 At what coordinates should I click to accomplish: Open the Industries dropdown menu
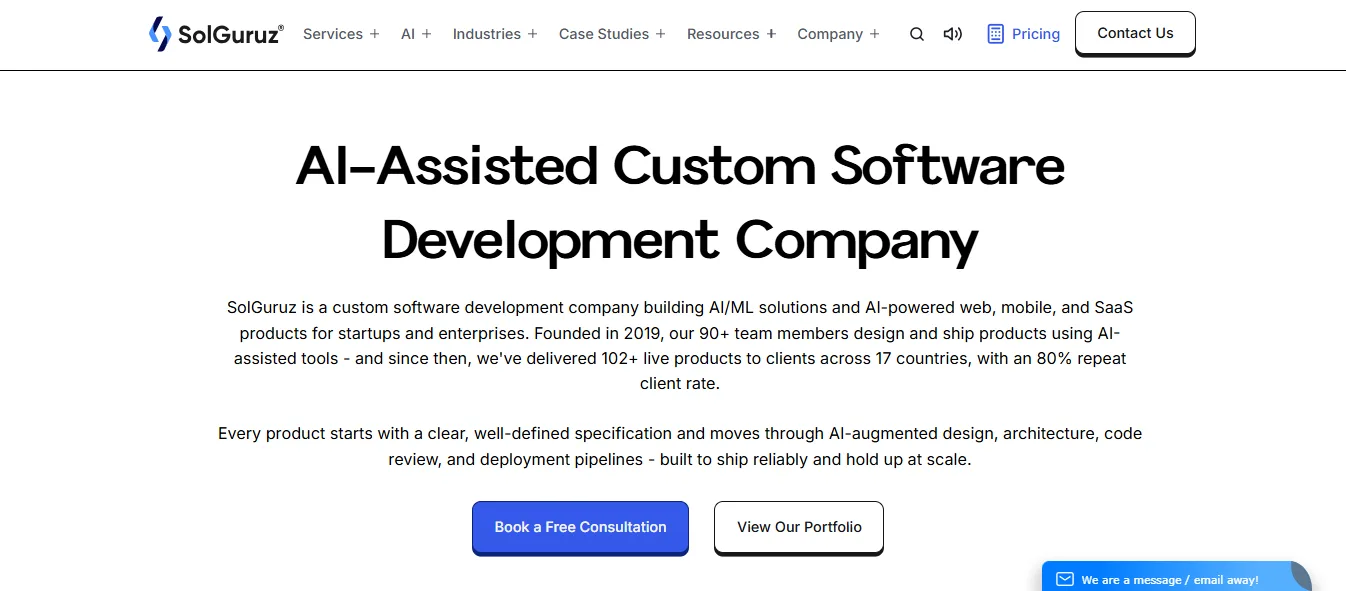495,34
